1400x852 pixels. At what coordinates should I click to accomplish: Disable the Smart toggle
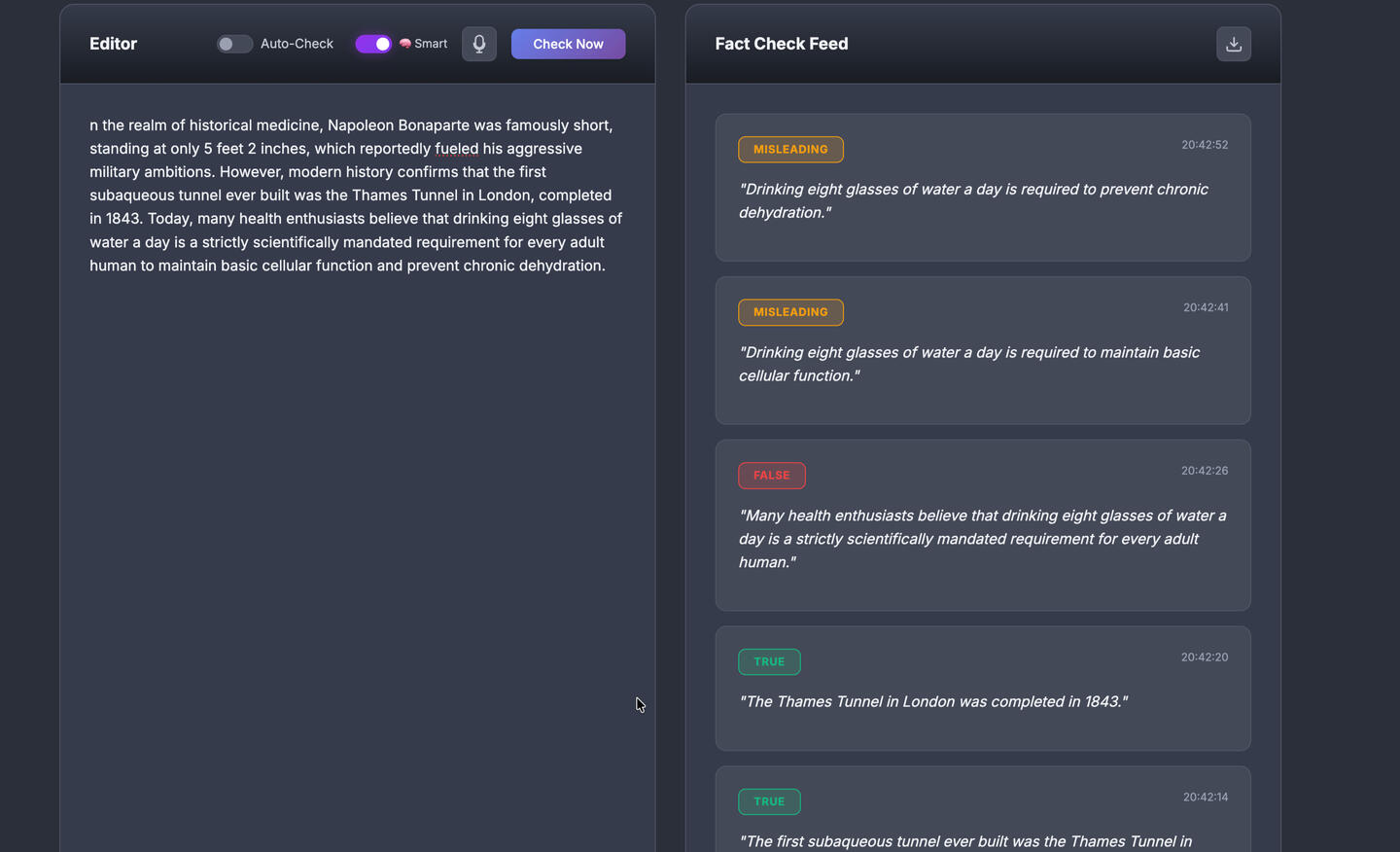(373, 44)
